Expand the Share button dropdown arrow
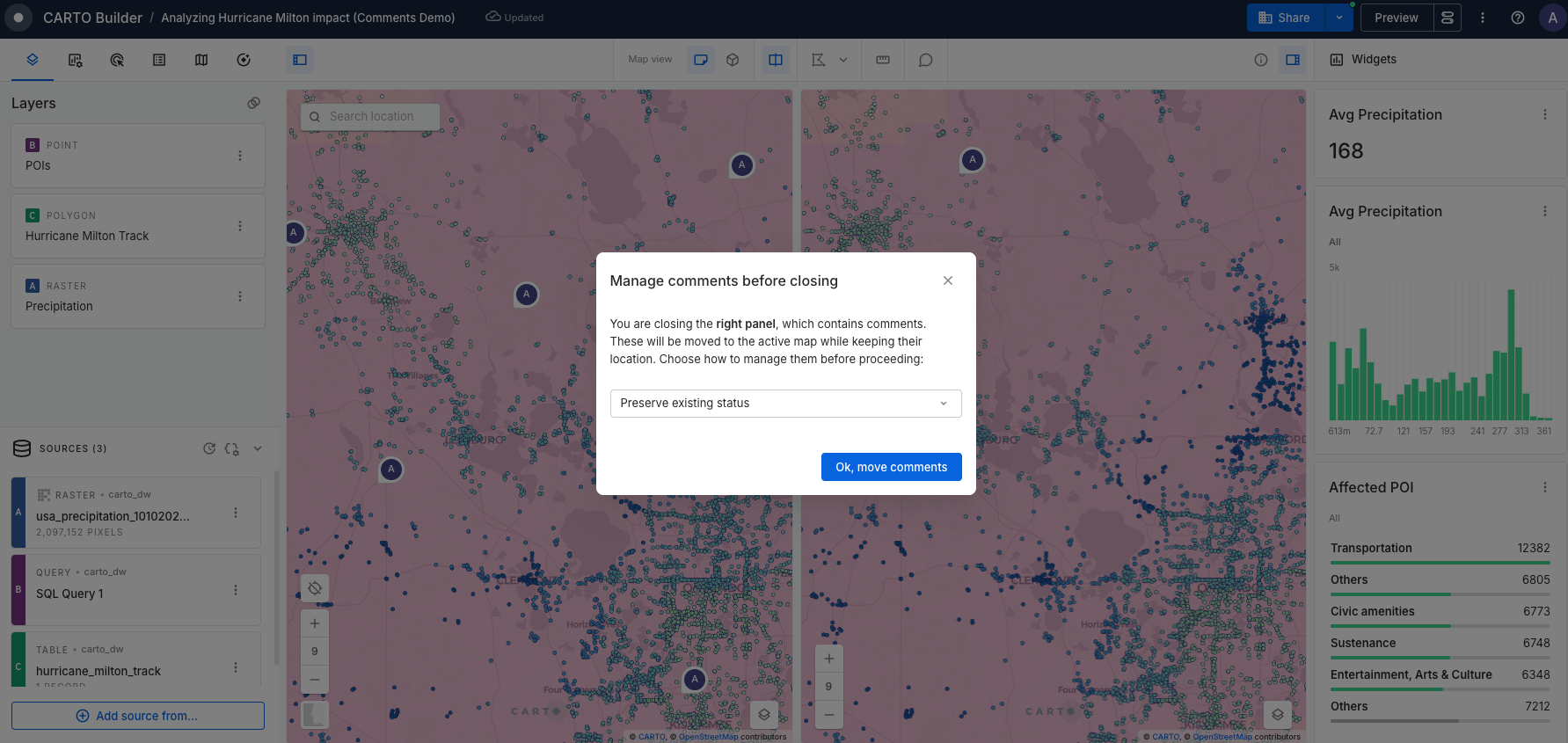Image resolution: width=1568 pixels, height=743 pixels. click(x=1338, y=18)
